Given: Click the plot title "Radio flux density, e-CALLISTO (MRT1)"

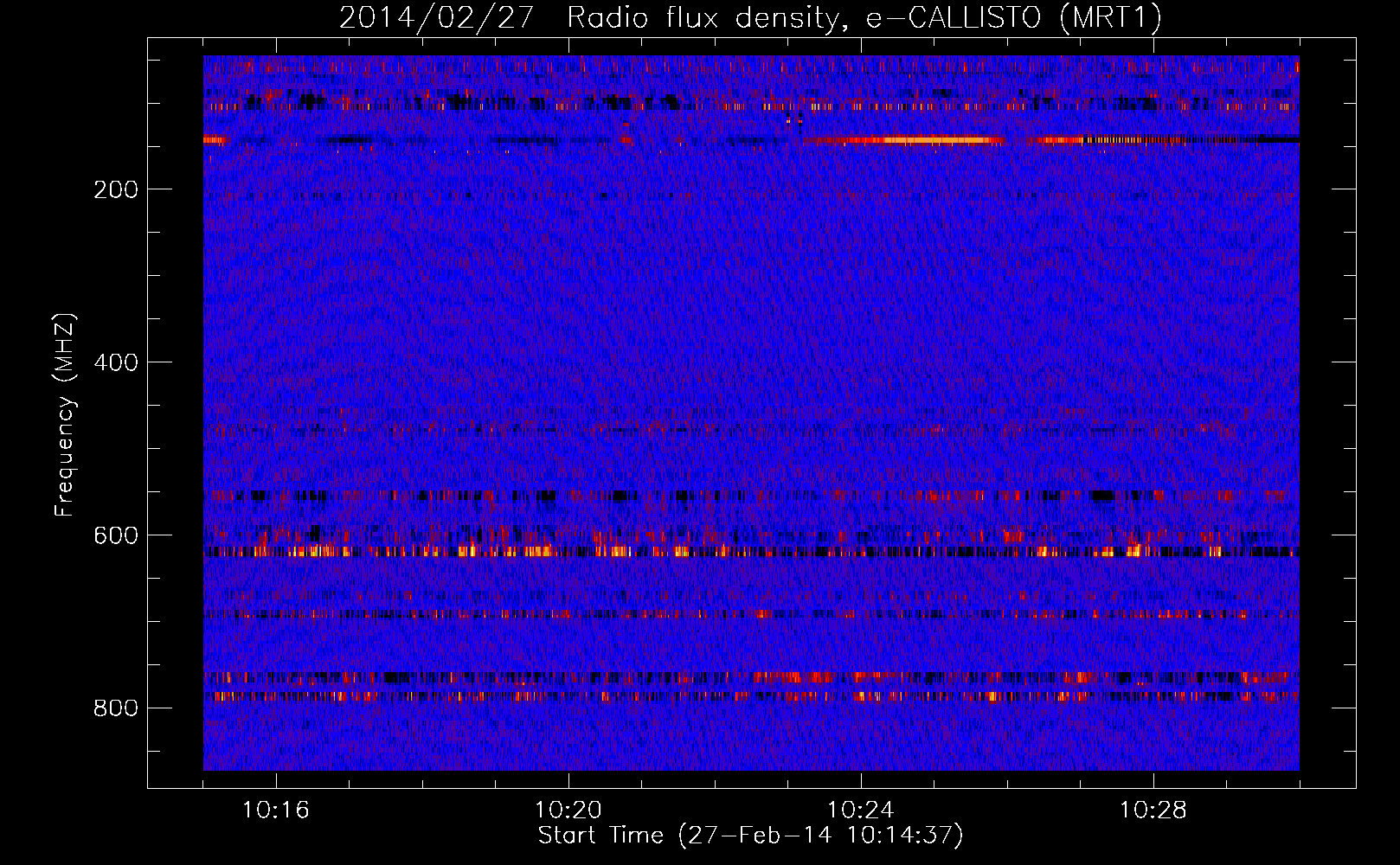Looking at the screenshot, I should coord(864,17).
